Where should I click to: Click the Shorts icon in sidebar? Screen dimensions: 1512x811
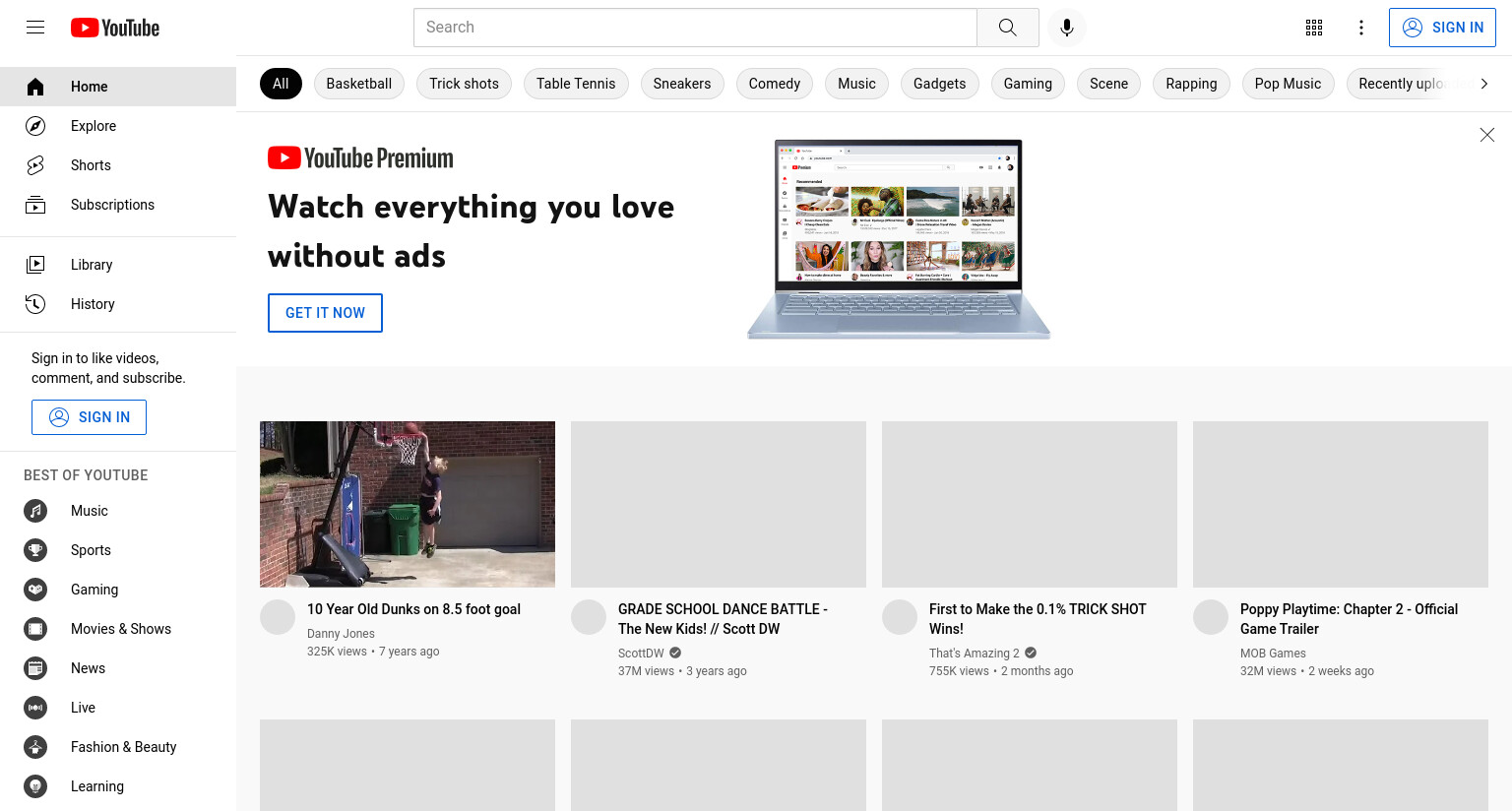(x=35, y=165)
